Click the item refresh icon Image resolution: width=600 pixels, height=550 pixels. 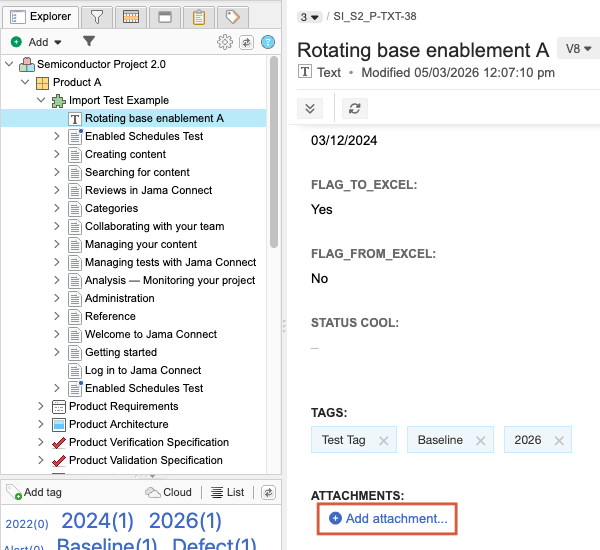click(355, 109)
